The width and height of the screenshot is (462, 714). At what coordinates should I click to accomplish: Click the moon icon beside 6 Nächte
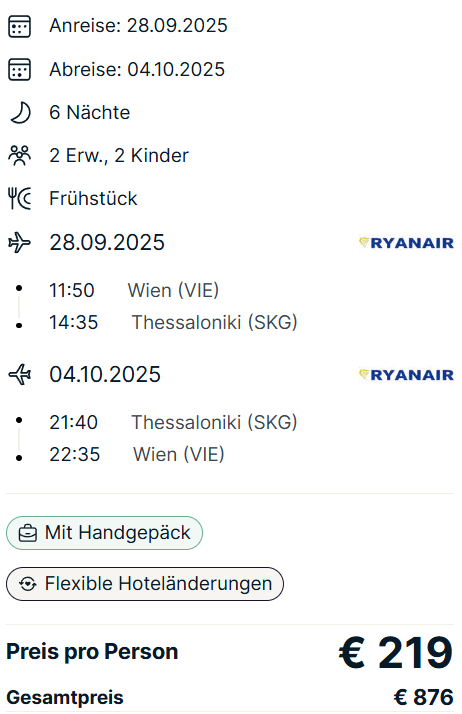[20, 112]
